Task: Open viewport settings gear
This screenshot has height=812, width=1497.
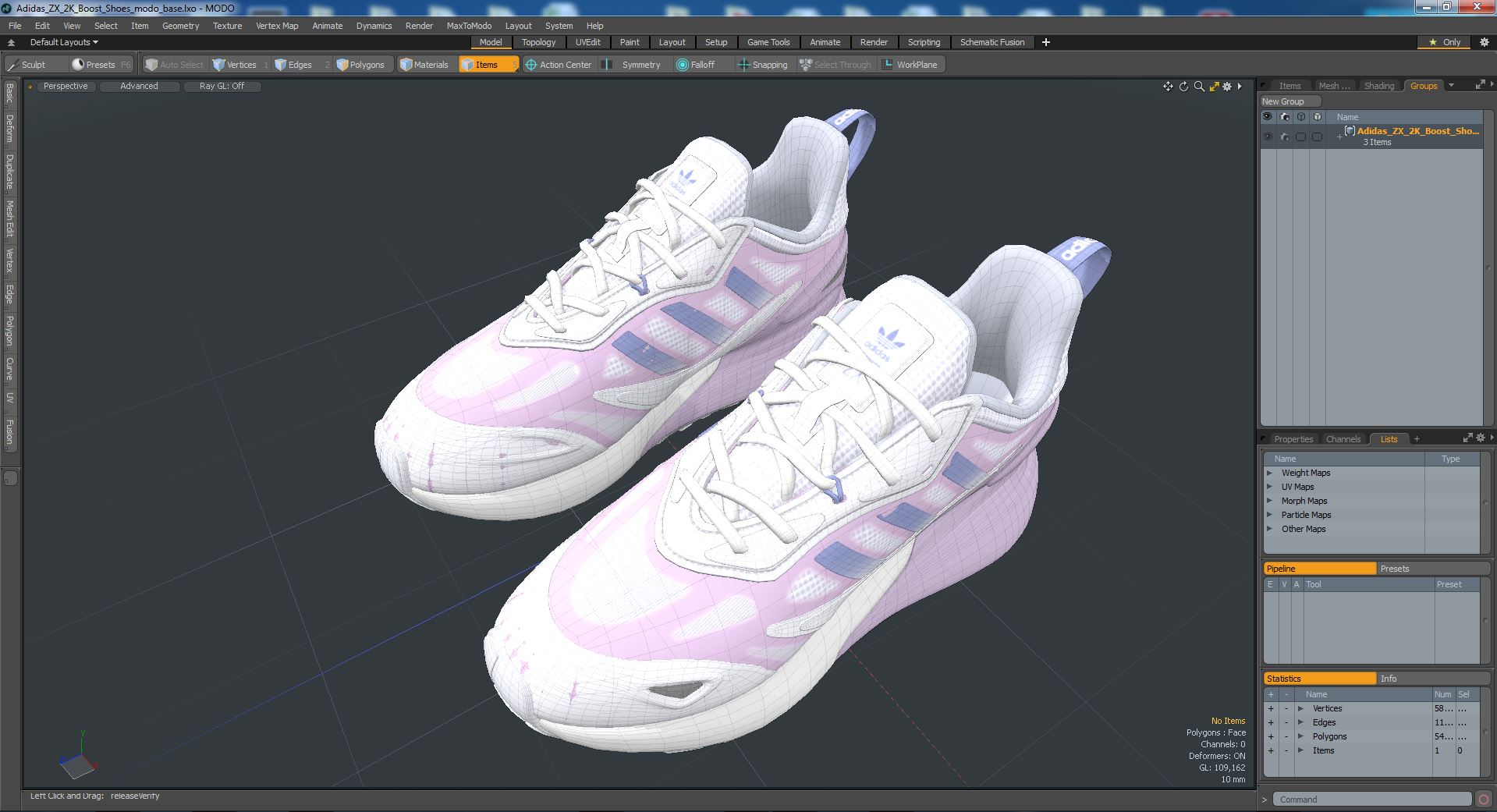Action: [1227, 87]
